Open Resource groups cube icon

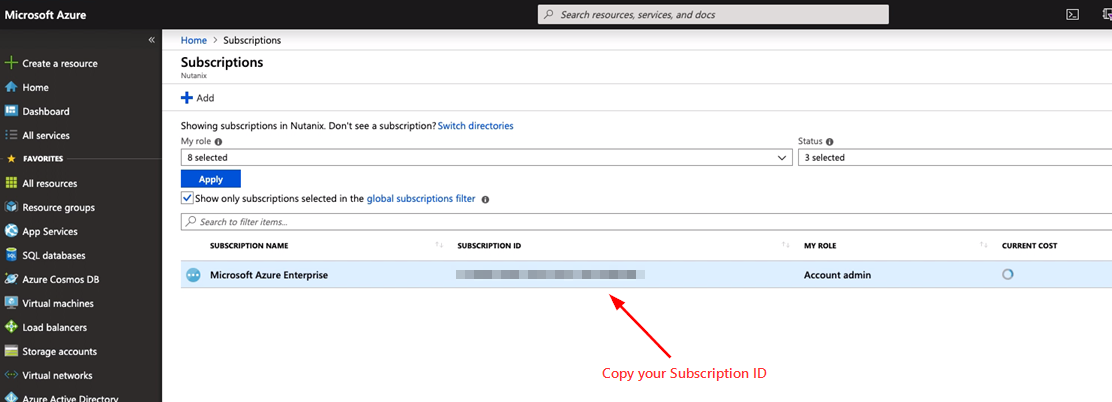coord(11,207)
